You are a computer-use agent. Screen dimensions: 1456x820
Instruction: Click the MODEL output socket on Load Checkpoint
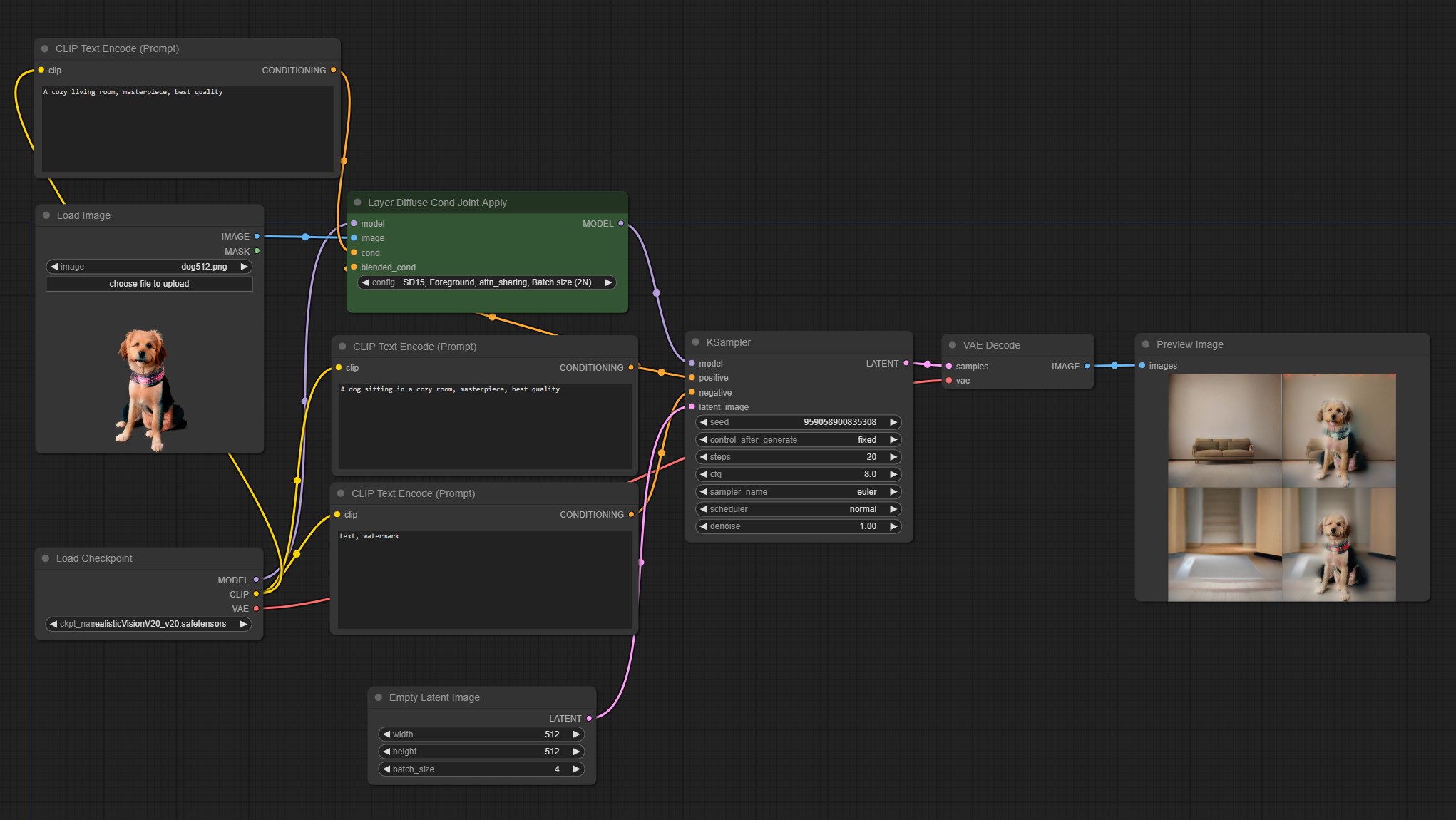tap(256, 580)
